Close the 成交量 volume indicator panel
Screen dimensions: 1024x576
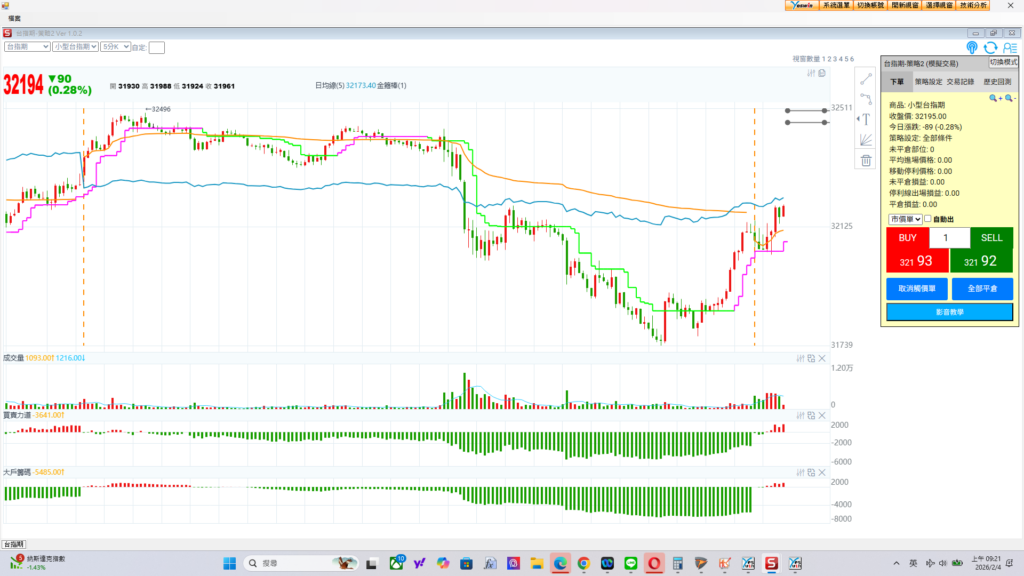(821, 358)
